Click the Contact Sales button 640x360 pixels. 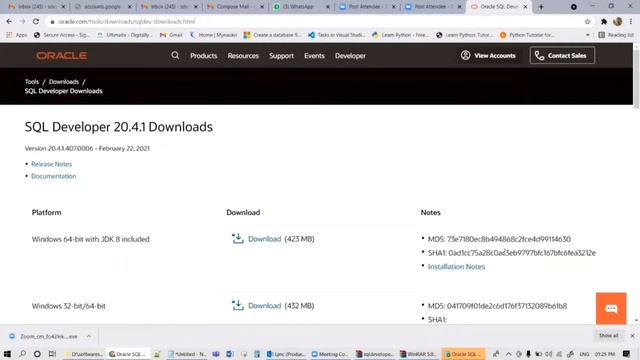(x=562, y=56)
